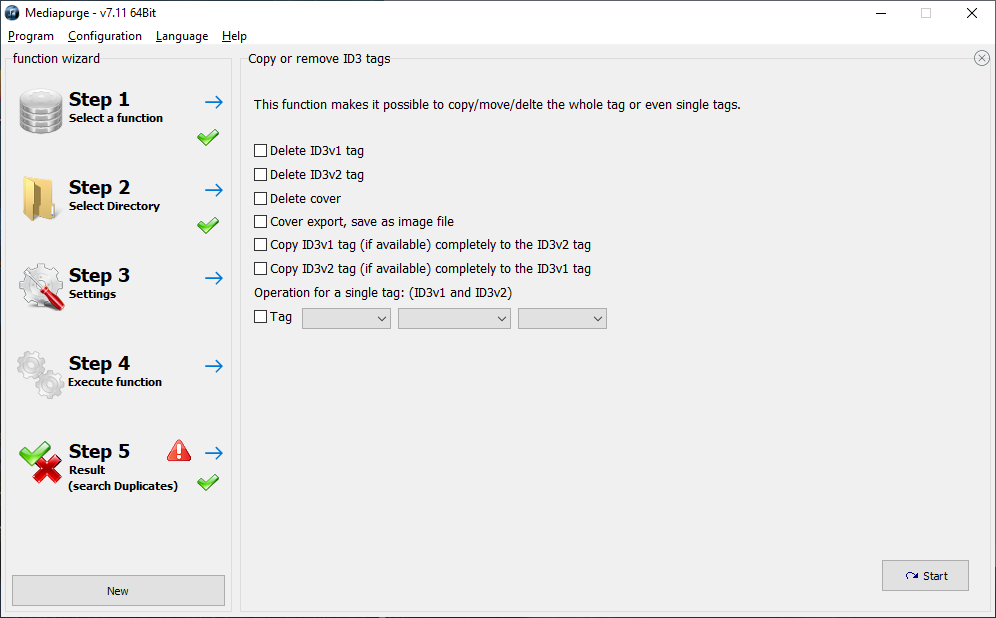Open the Configuration menu
996x618 pixels.
(x=105, y=36)
